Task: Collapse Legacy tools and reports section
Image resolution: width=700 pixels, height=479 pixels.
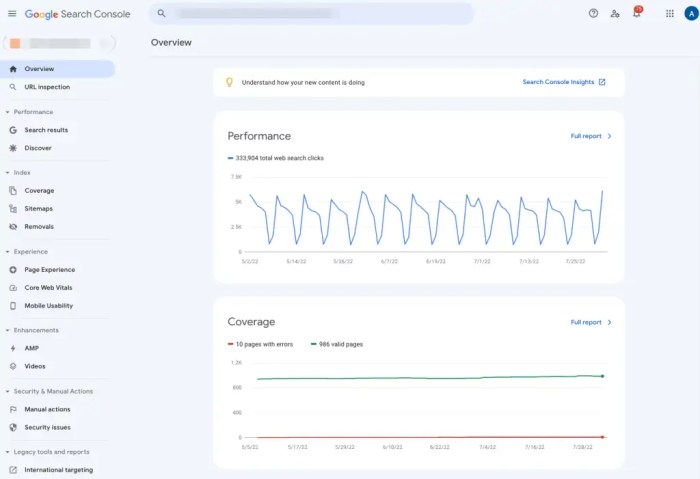Action: (x=7, y=452)
